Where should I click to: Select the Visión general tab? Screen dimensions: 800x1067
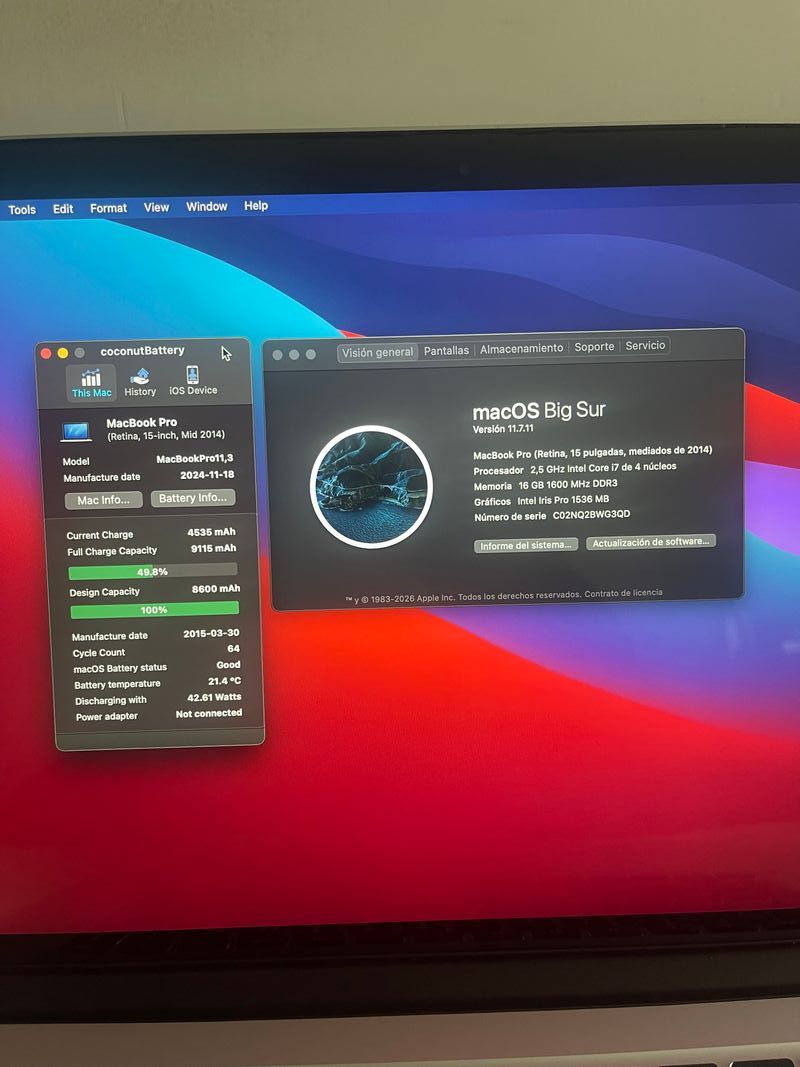[378, 352]
